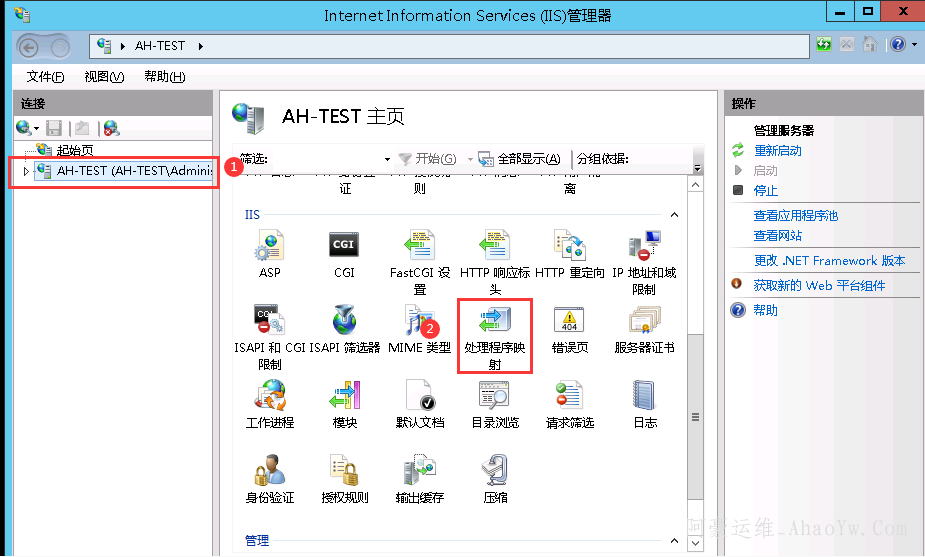Open the MIME 类型 icon
The width and height of the screenshot is (925, 557).
[419, 323]
